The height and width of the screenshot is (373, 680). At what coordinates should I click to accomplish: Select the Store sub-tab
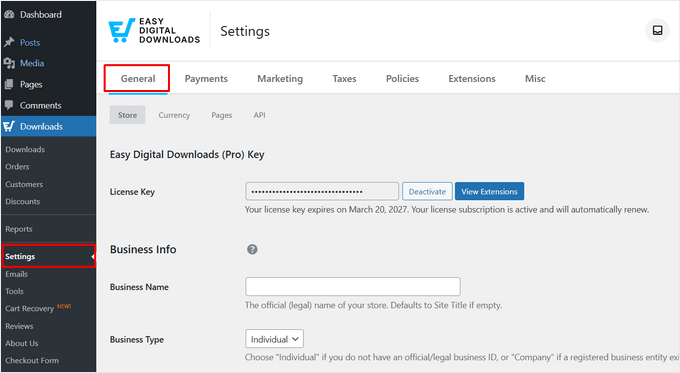click(x=128, y=115)
